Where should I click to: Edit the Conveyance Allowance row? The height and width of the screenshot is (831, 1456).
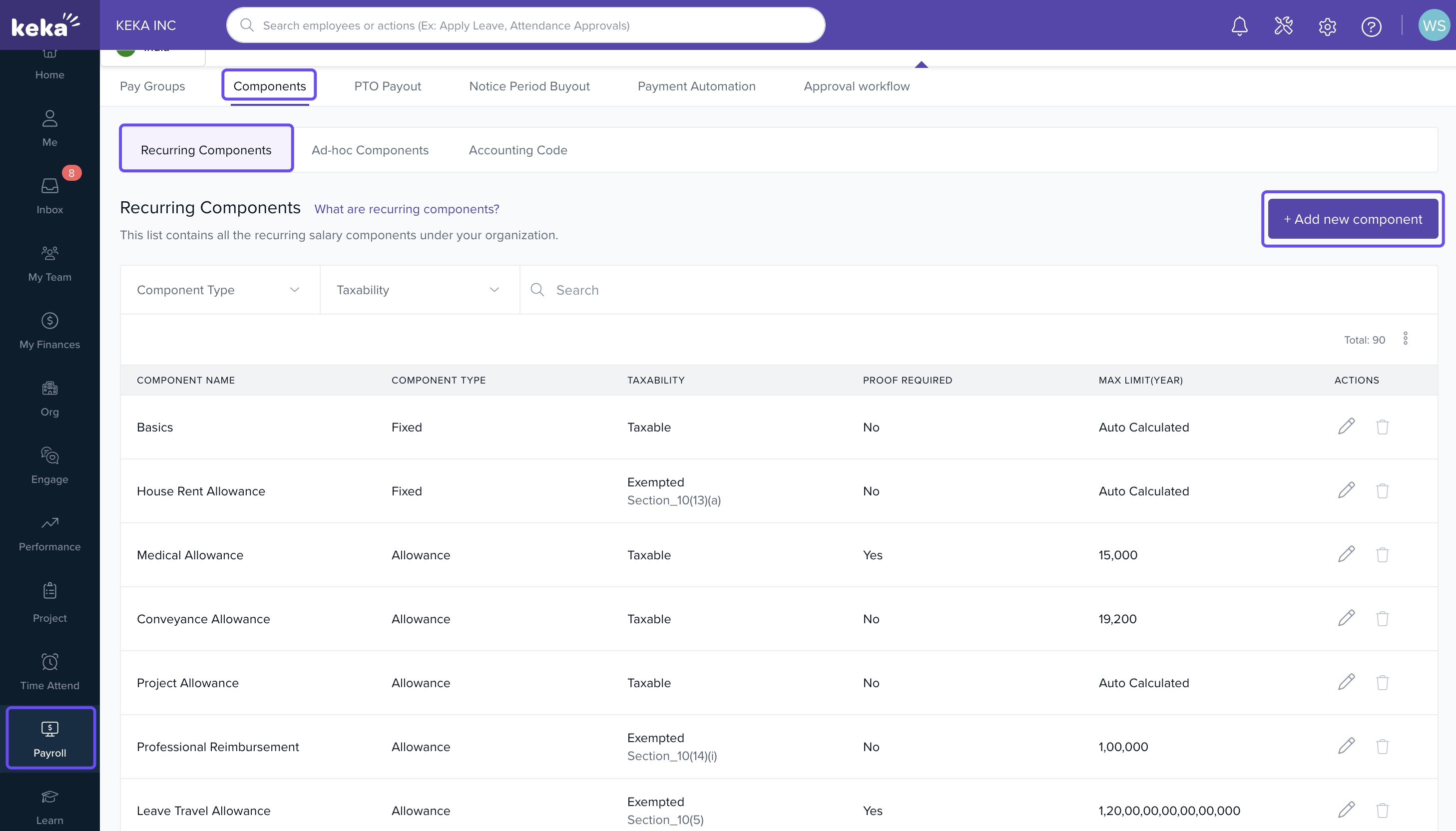pyautogui.click(x=1346, y=618)
